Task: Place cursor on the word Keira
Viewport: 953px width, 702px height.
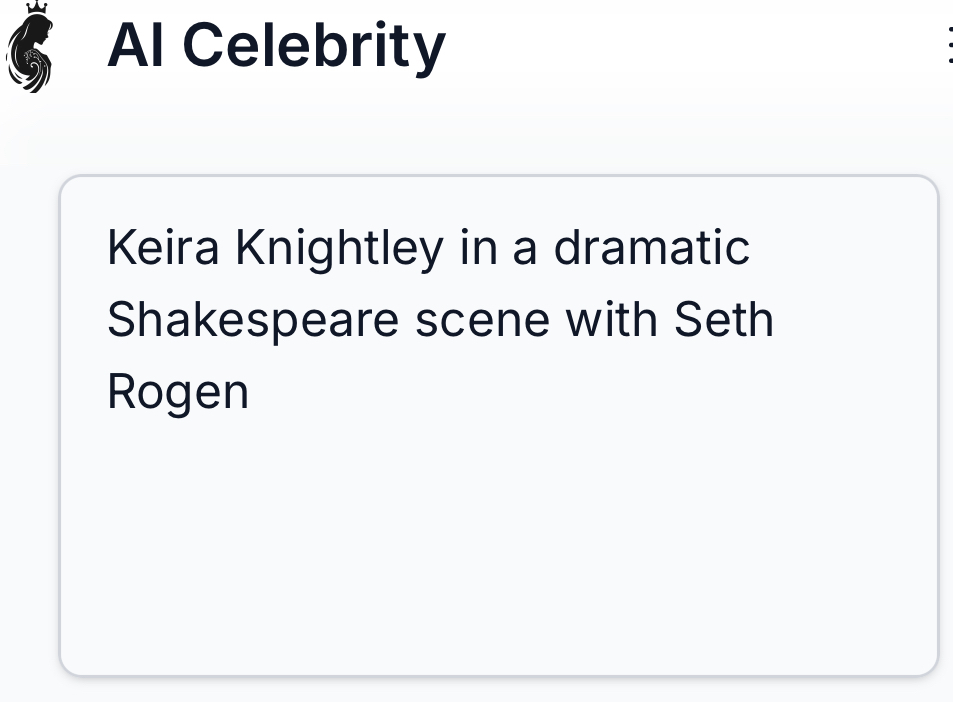Action: click(163, 247)
